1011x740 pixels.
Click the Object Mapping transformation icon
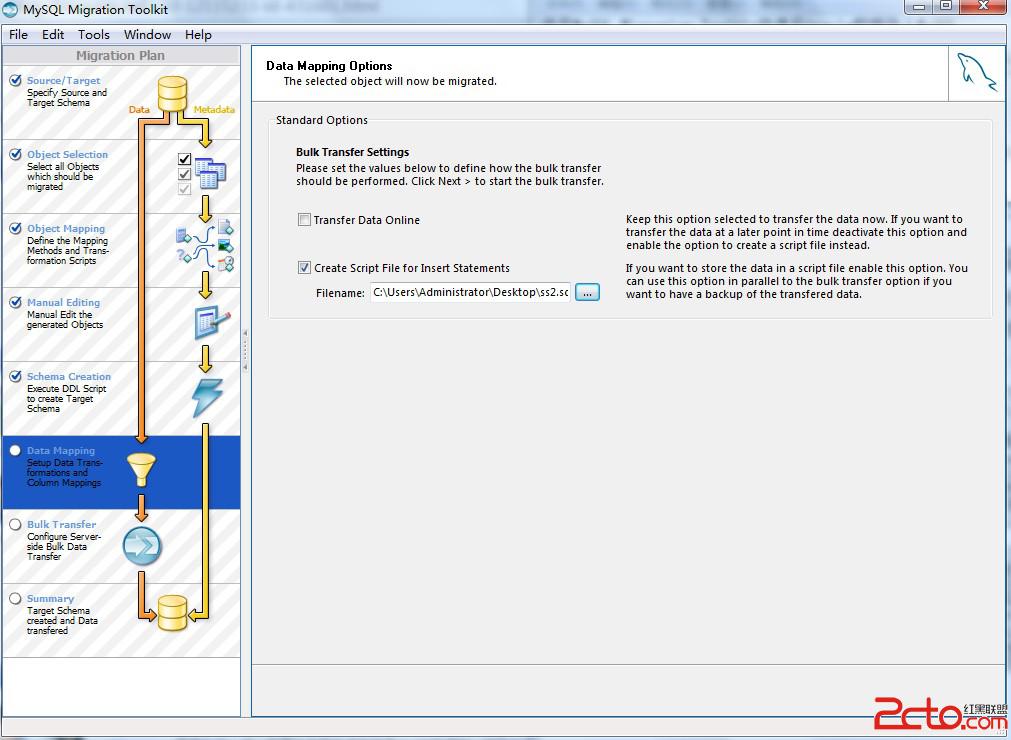pyautogui.click(x=206, y=246)
